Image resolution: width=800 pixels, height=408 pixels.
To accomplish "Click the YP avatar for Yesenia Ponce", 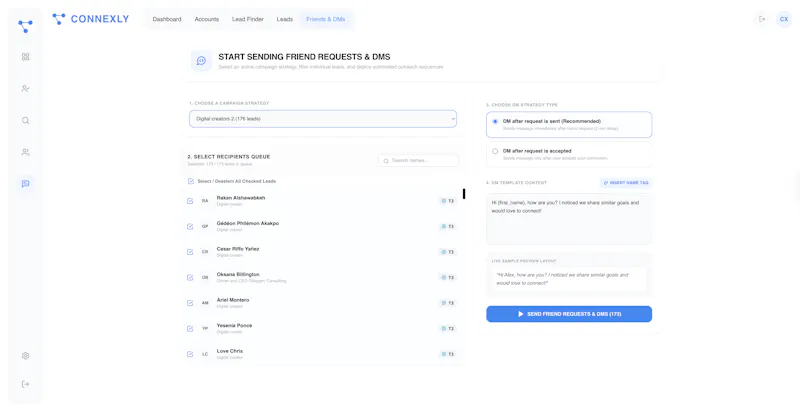I will (205, 328).
